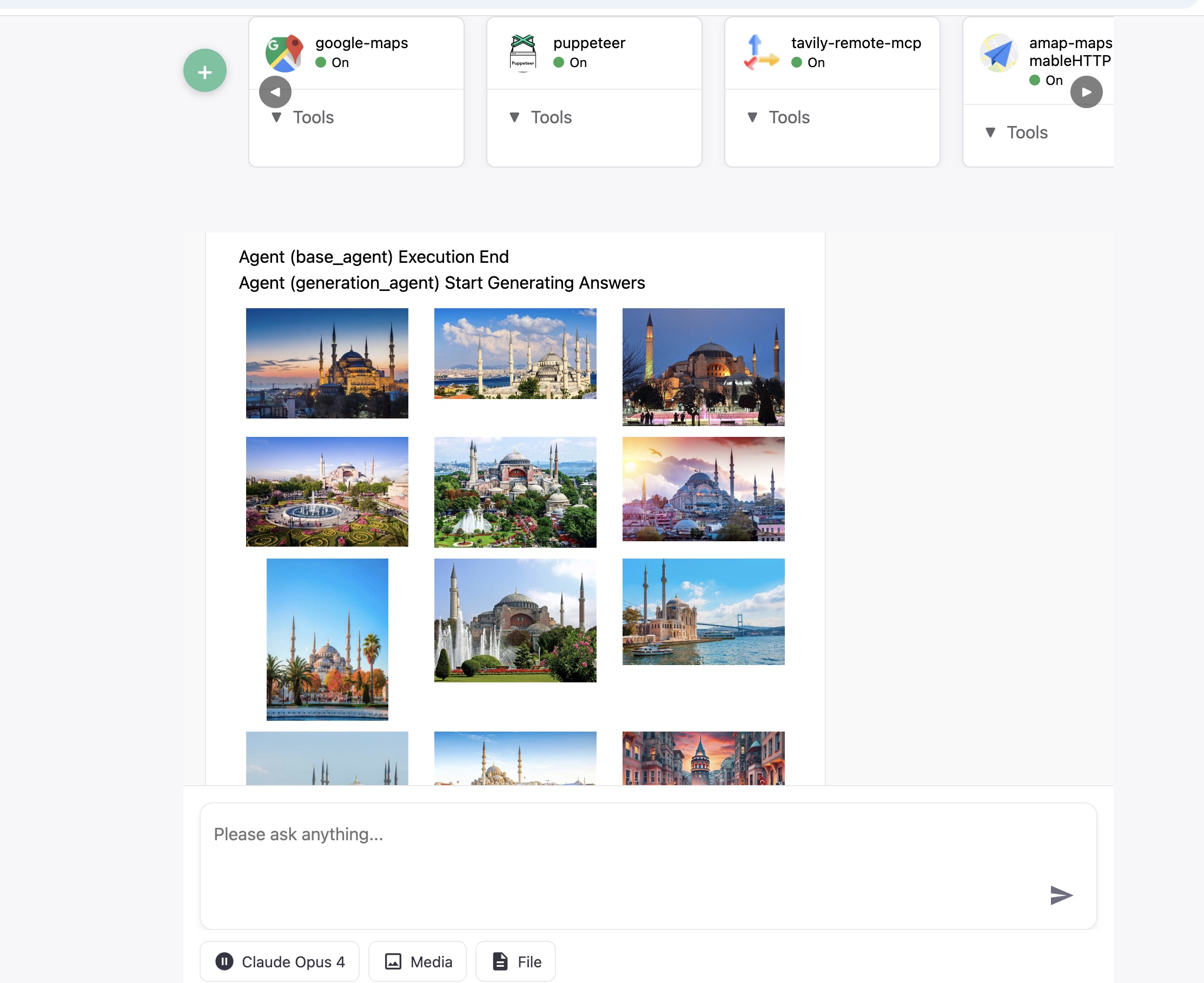The width and height of the screenshot is (1204, 983).
Task: Click the amap-maps paper plane icon
Action: [x=998, y=54]
